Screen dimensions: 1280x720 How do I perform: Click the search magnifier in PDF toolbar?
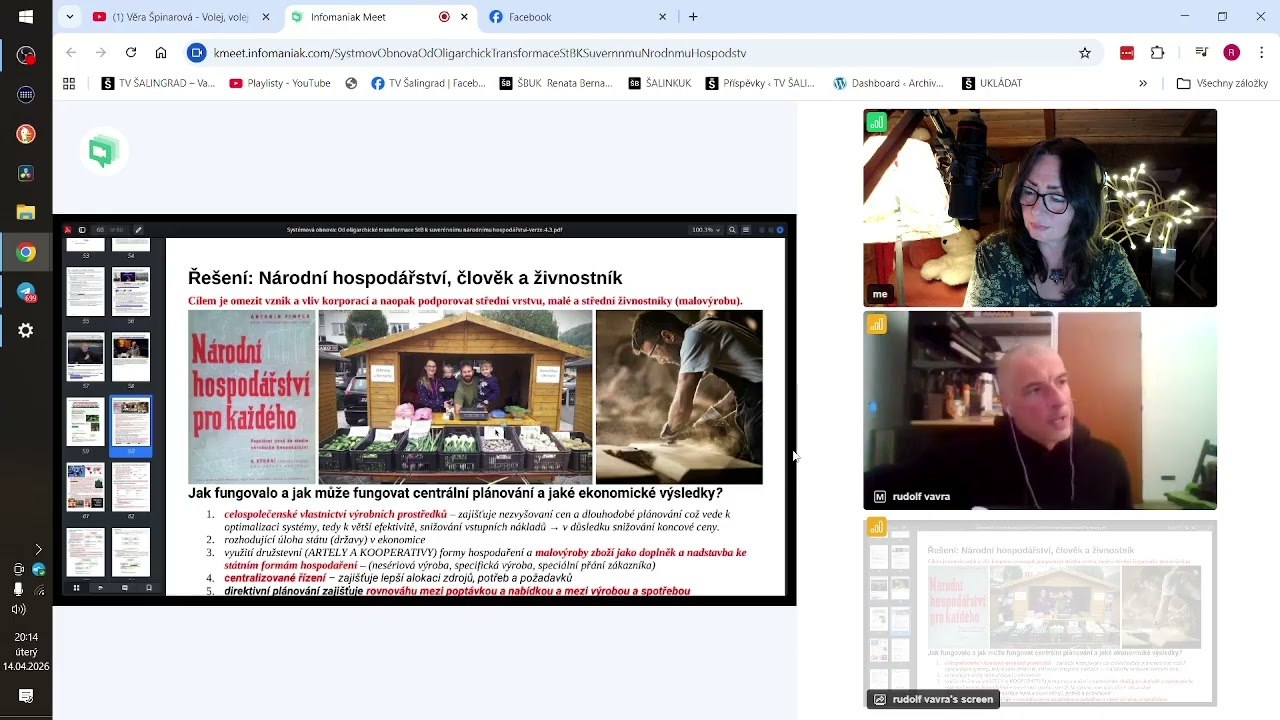point(732,230)
